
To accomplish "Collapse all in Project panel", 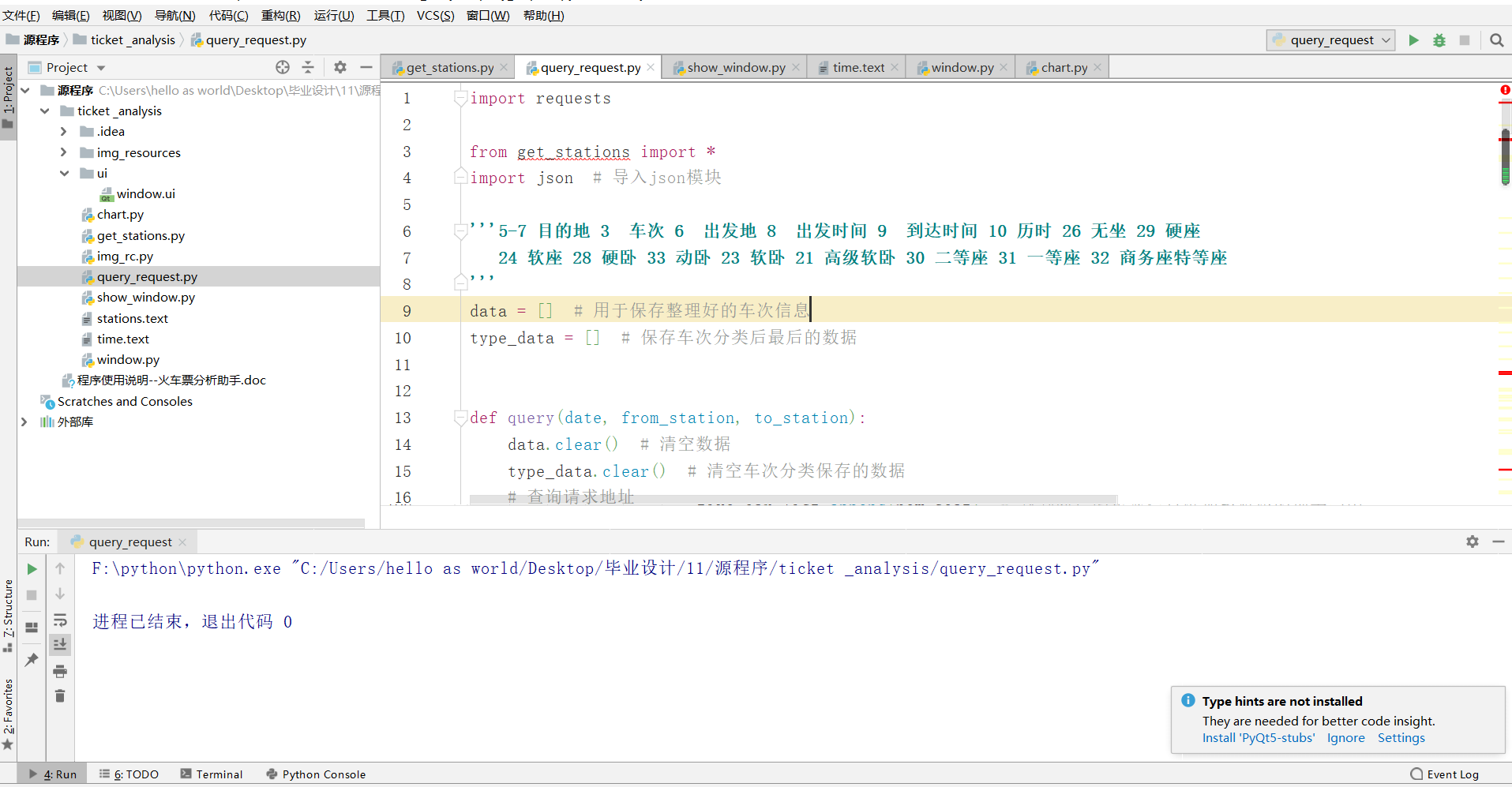I will point(308,67).
